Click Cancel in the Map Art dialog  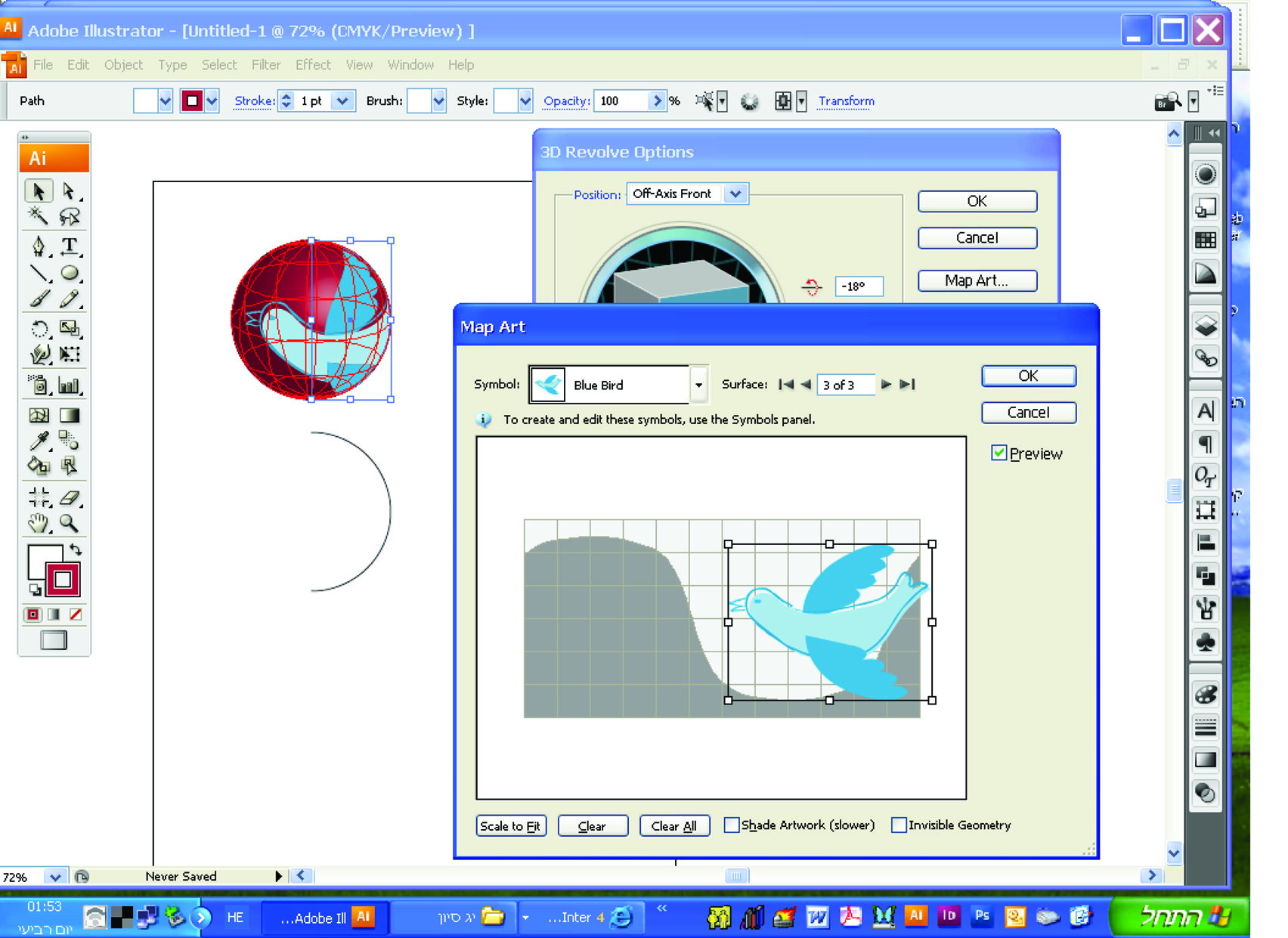1028,412
